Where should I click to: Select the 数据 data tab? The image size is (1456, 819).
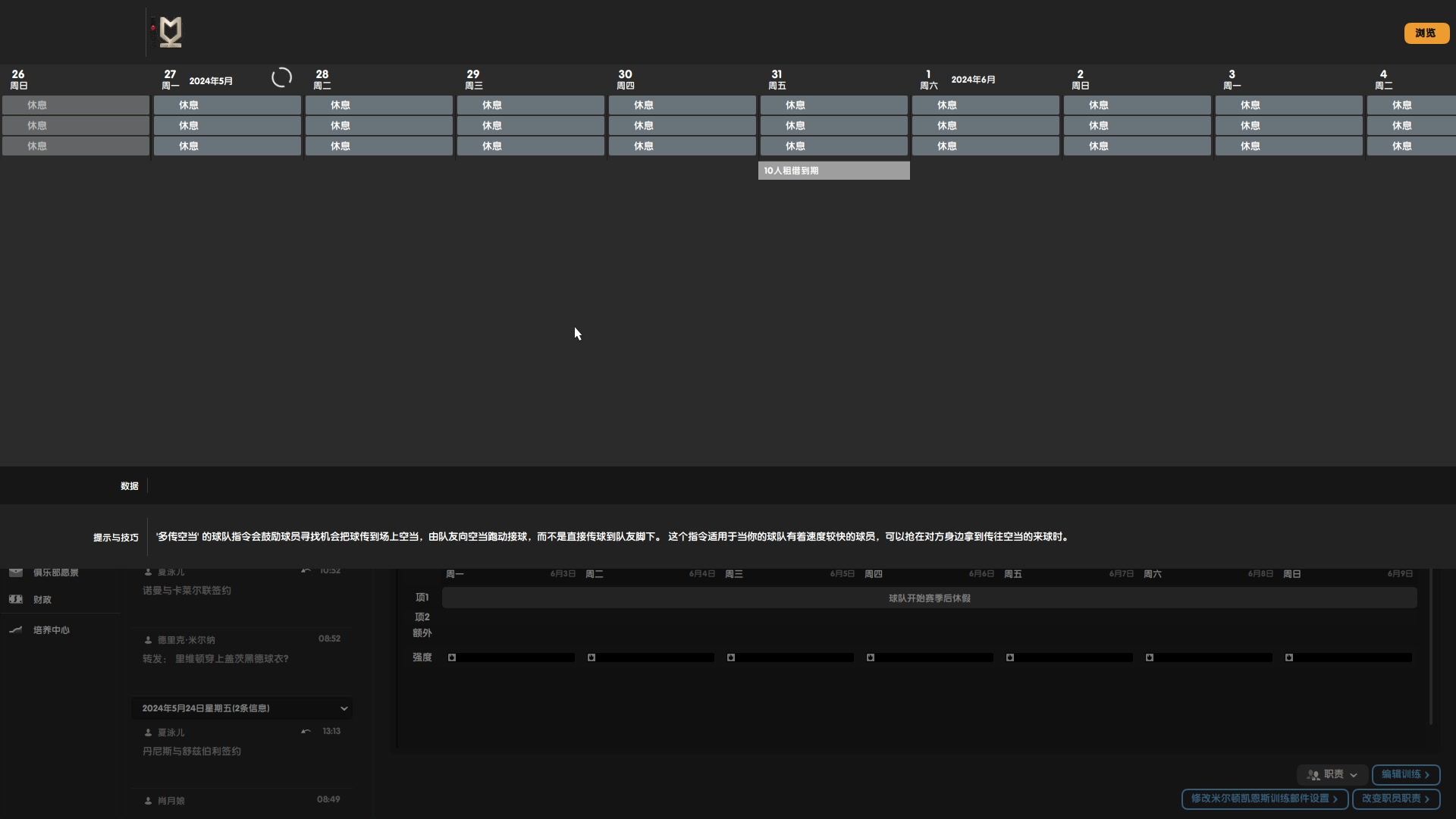click(130, 486)
